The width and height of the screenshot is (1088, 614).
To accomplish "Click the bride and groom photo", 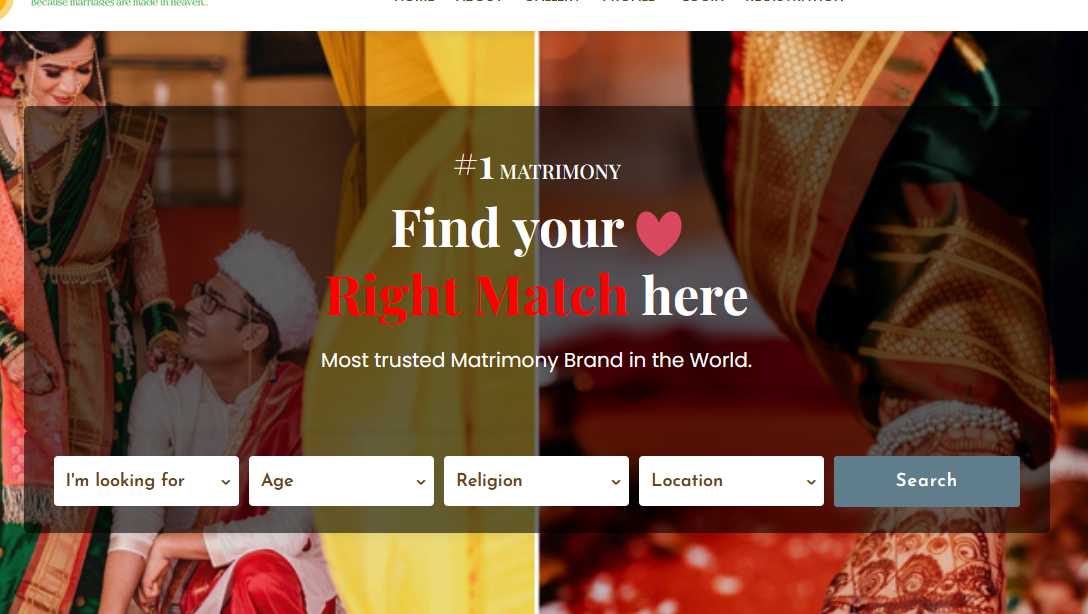I will (268, 323).
